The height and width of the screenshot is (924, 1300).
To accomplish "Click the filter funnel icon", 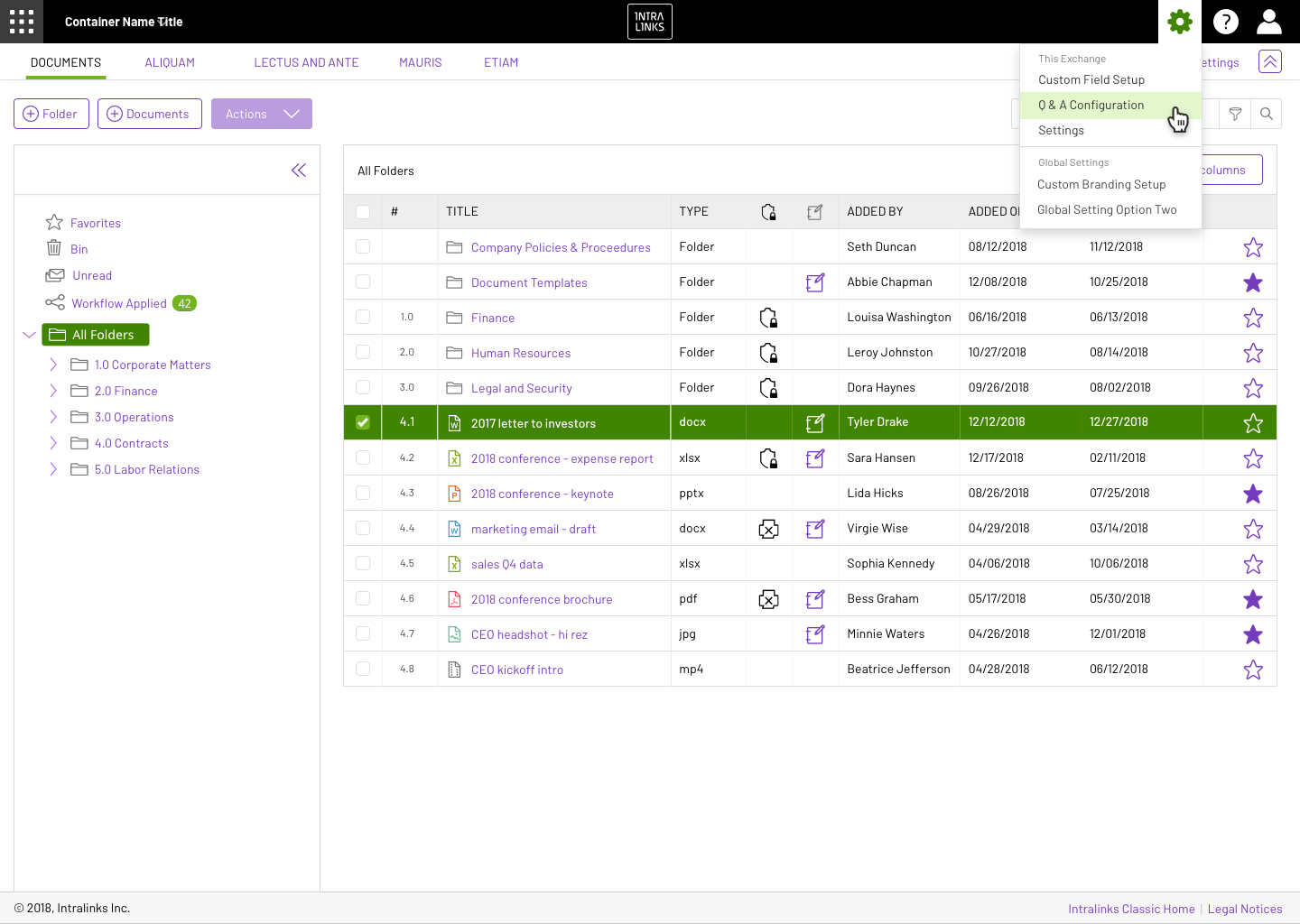I will tap(1235, 114).
